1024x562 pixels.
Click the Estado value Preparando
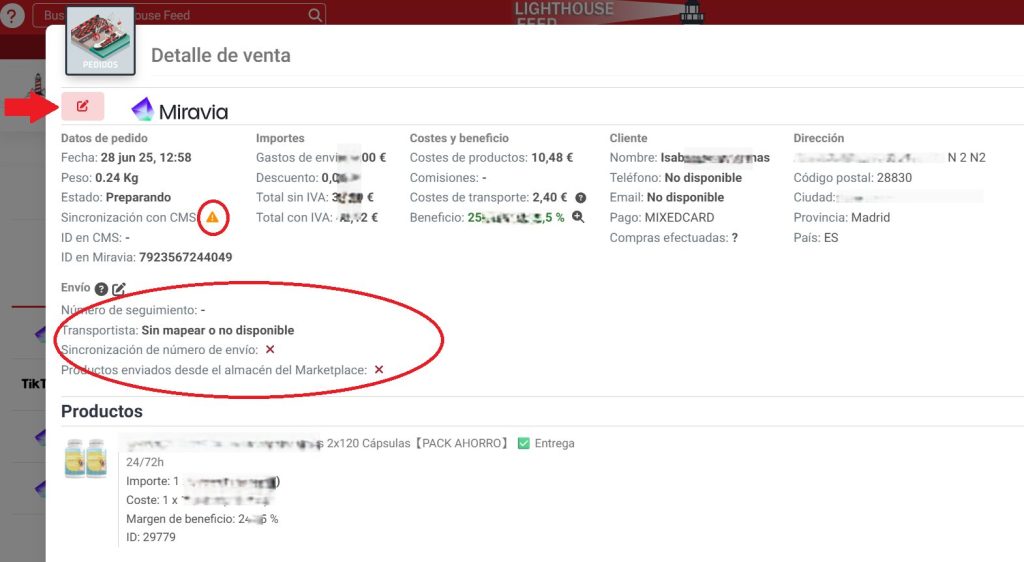pyautogui.click(x=138, y=197)
